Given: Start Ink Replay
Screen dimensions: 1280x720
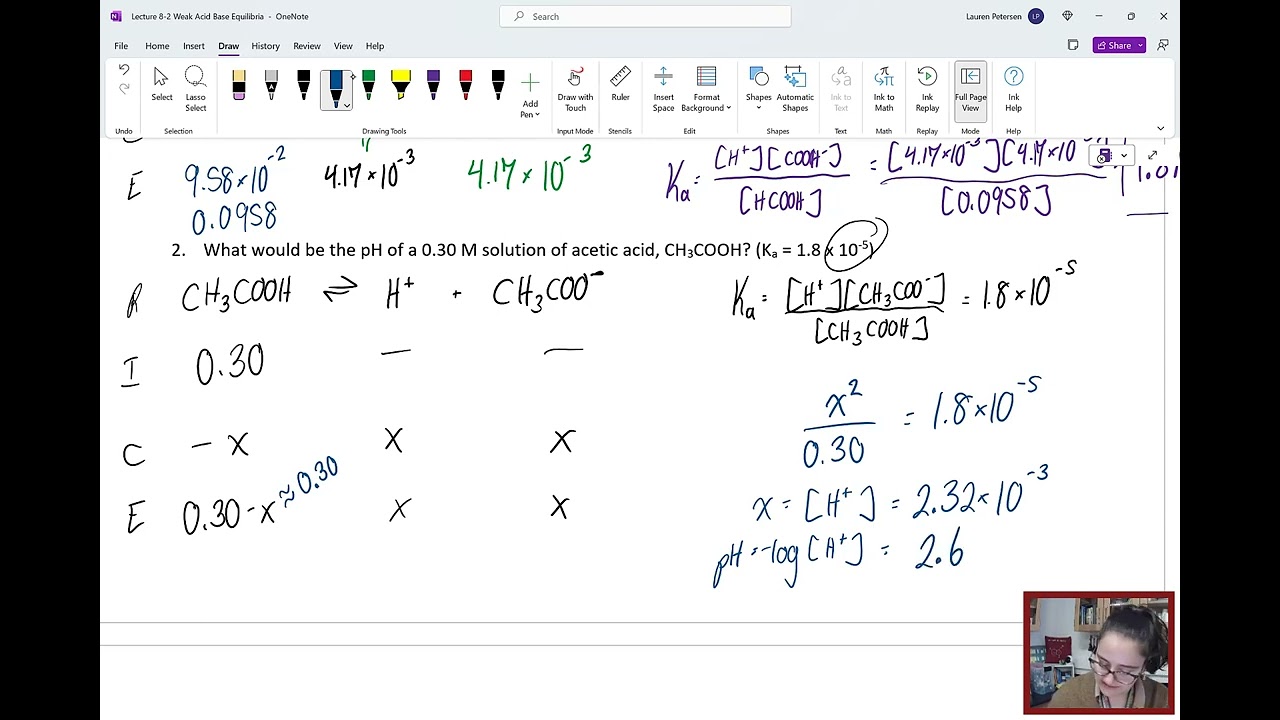Looking at the screenshot, I should pos(927,90).
